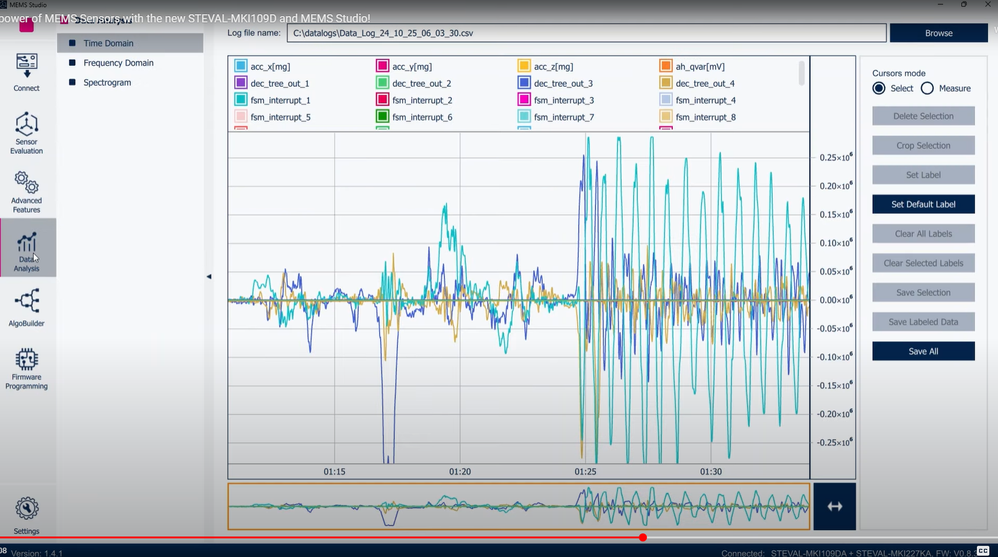998x557 pixels.
Task: Toggle dec_tree_out_4 series
Action: pos(666,83)
